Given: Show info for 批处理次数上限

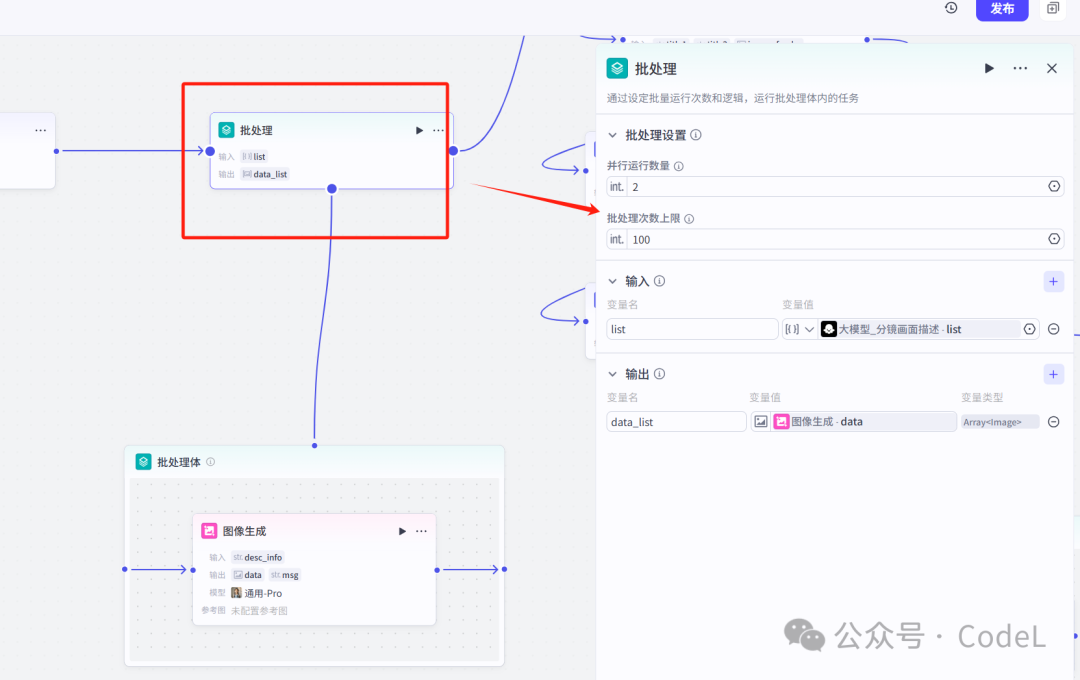Looking at the screenshot, I should (x=689, y=218).
